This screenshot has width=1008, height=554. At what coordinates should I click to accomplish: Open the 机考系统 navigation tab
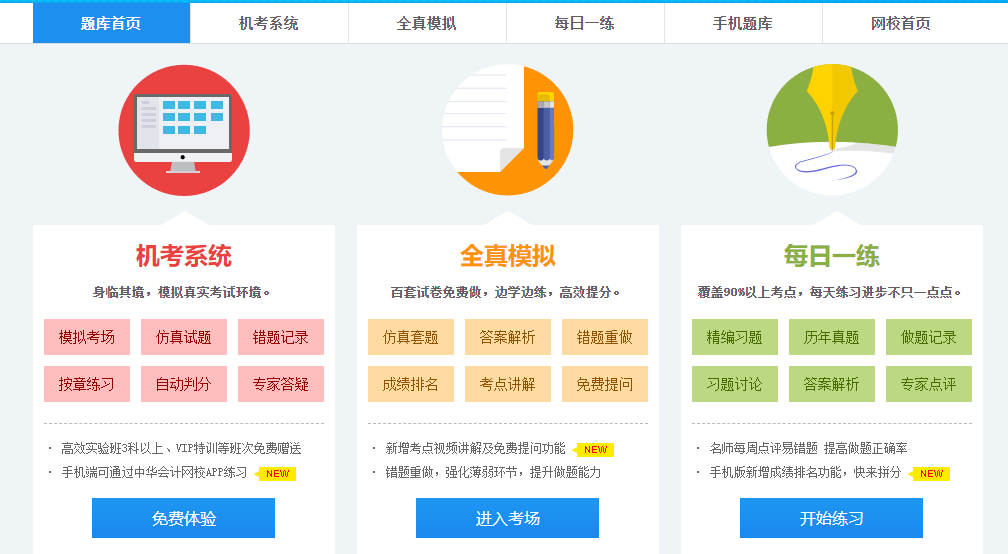[x=269, y=23]
